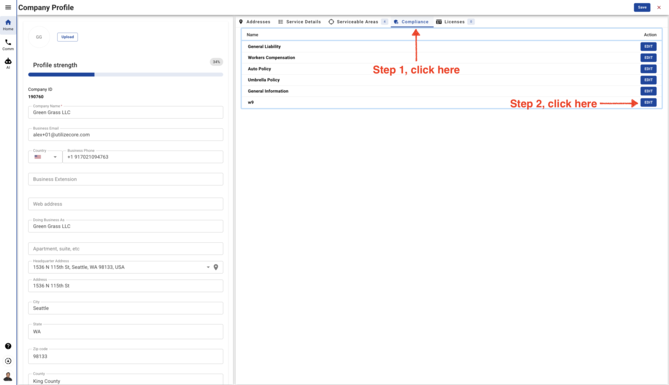Click the General Information row name
Viewport: 669px width, 385px height.
(x=268, y=91)
